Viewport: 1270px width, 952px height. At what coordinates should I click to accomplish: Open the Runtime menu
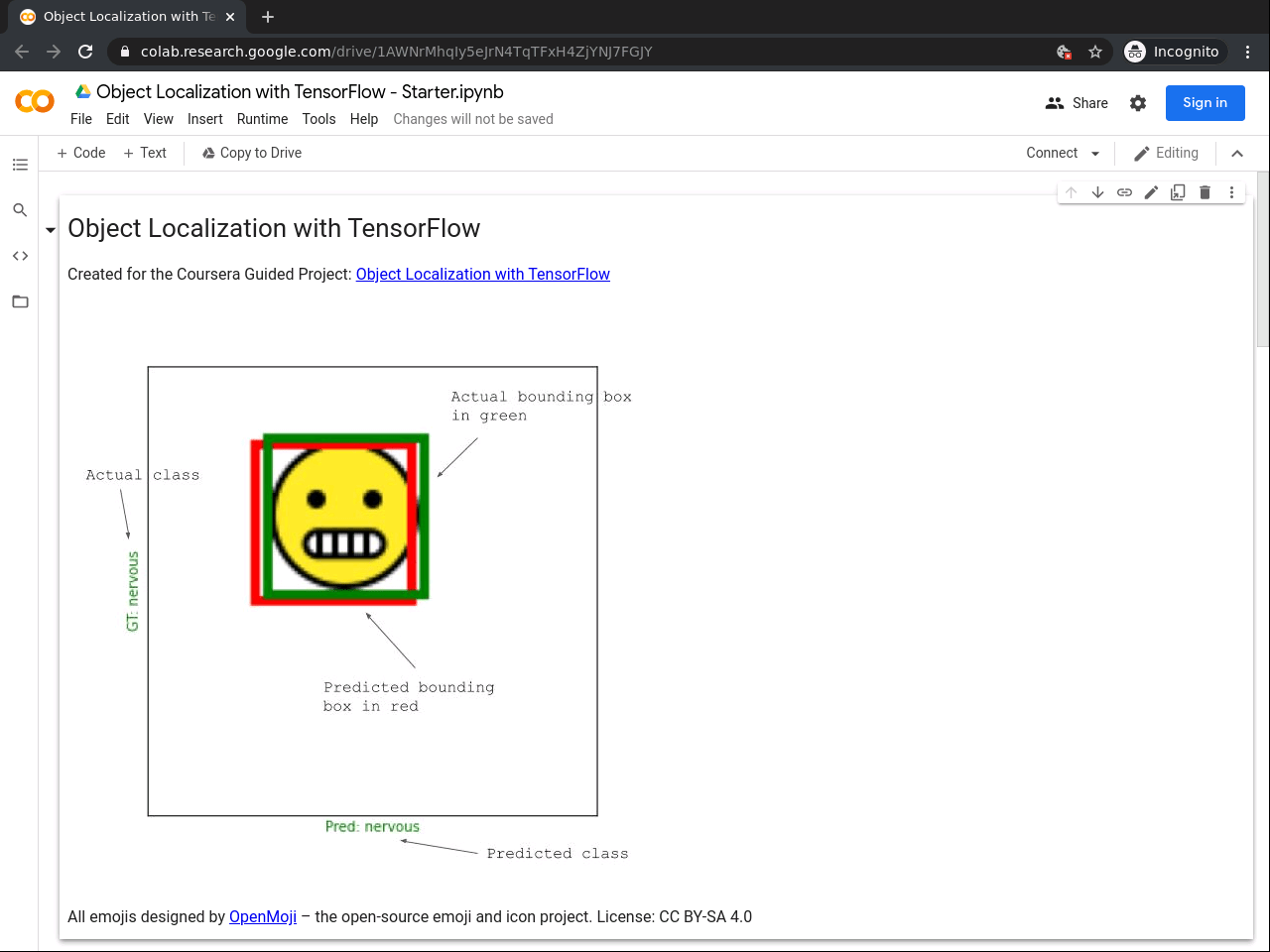click(262, 119)
